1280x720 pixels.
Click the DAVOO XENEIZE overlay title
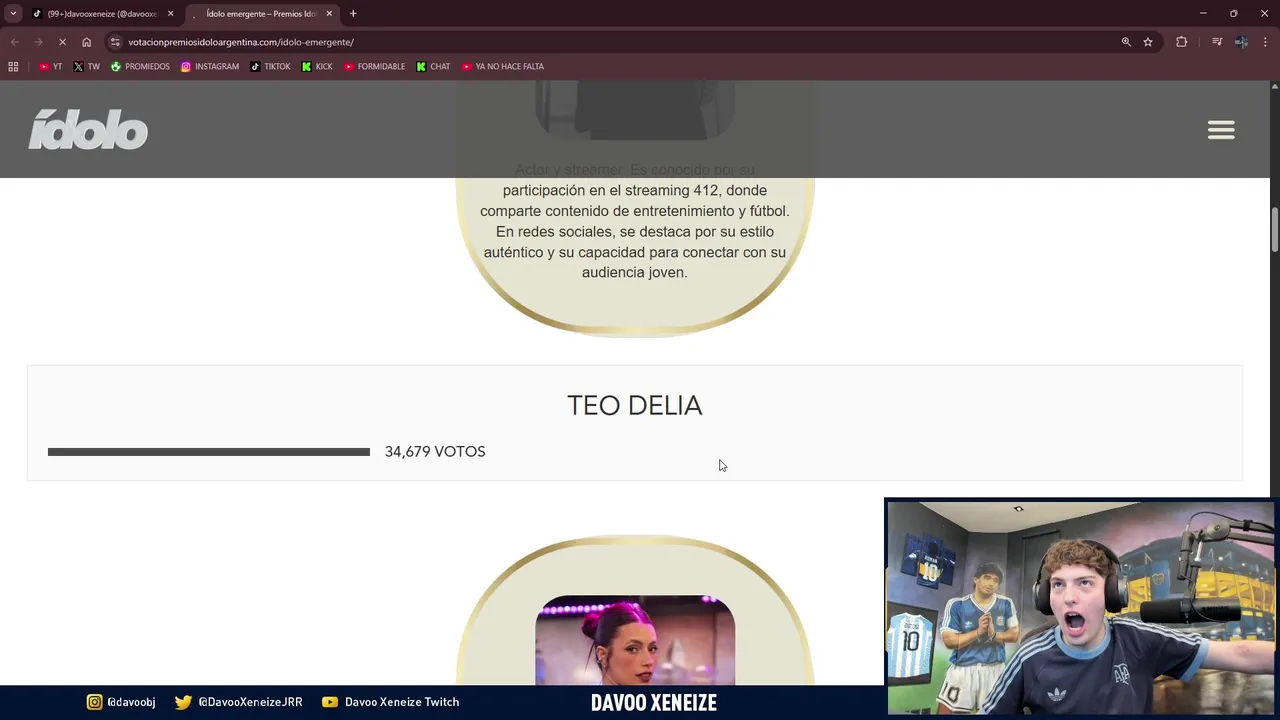point(654,703)
